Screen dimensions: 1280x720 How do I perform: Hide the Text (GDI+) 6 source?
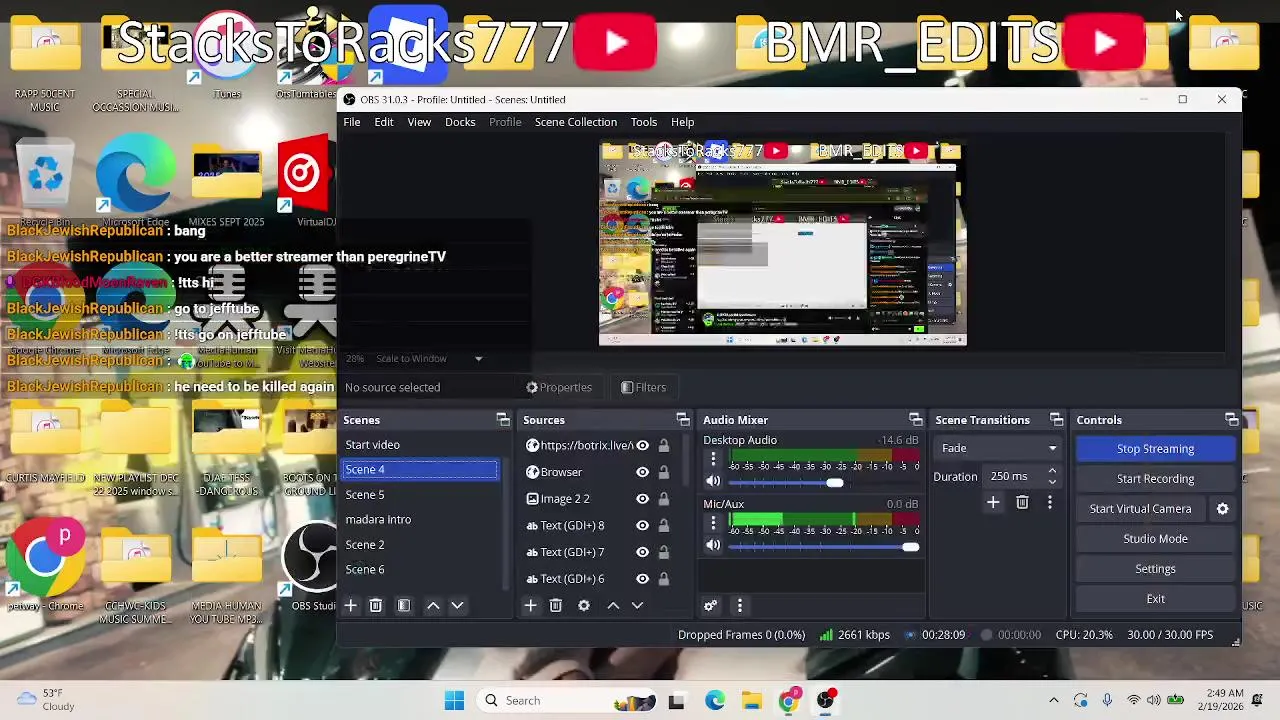coord(643,579)
